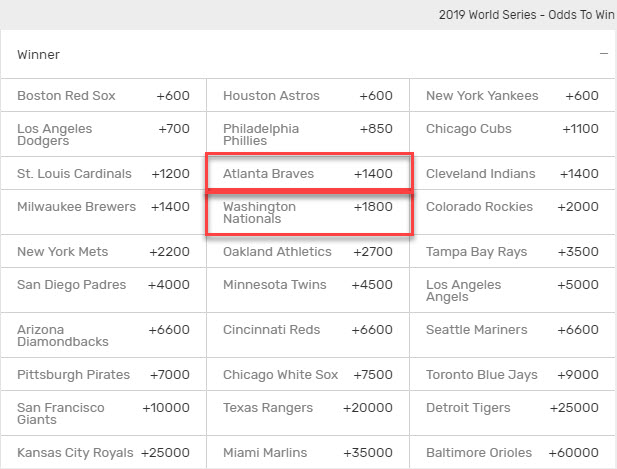Choose Milwaukee Brewers +1400 odds
The height and width of the screenshot is (469, 617).
click(x=103, y=207)
